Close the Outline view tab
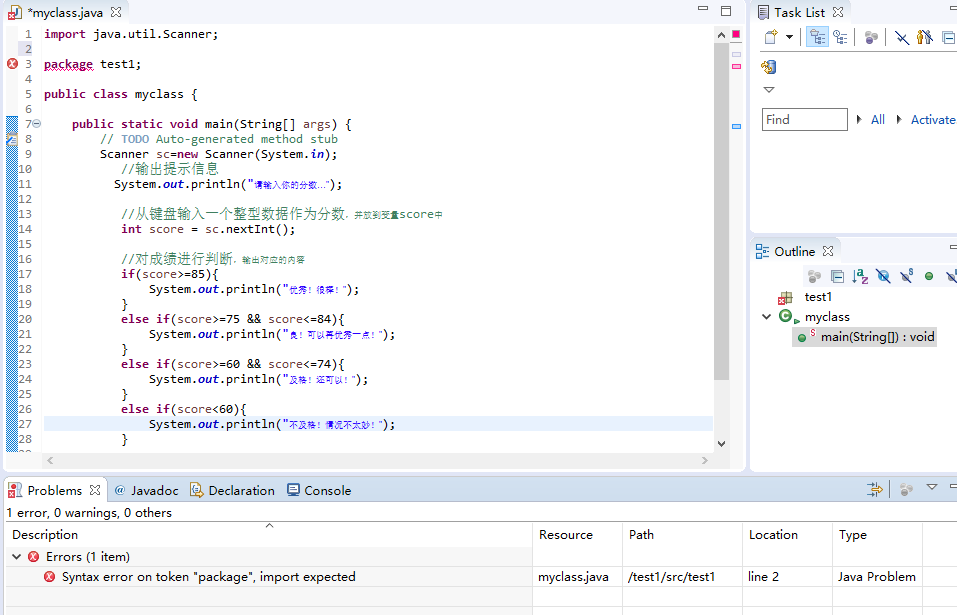The height and width of the screenshot is (615, 957). coord(828,251)
